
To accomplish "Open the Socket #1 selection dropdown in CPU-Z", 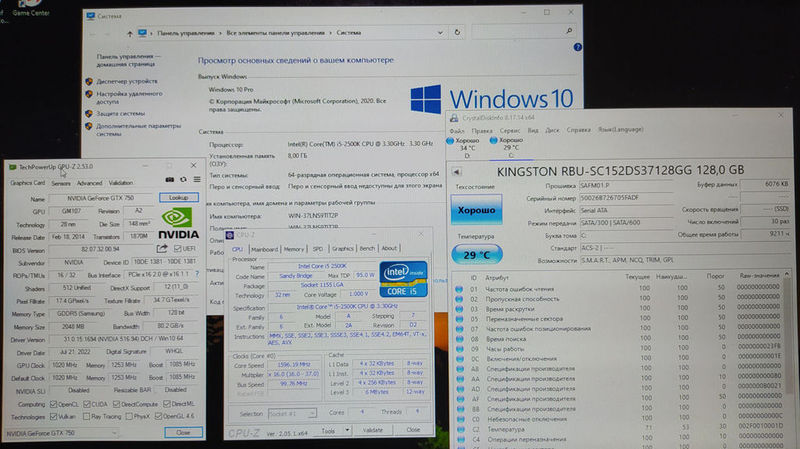I will 292,413.
